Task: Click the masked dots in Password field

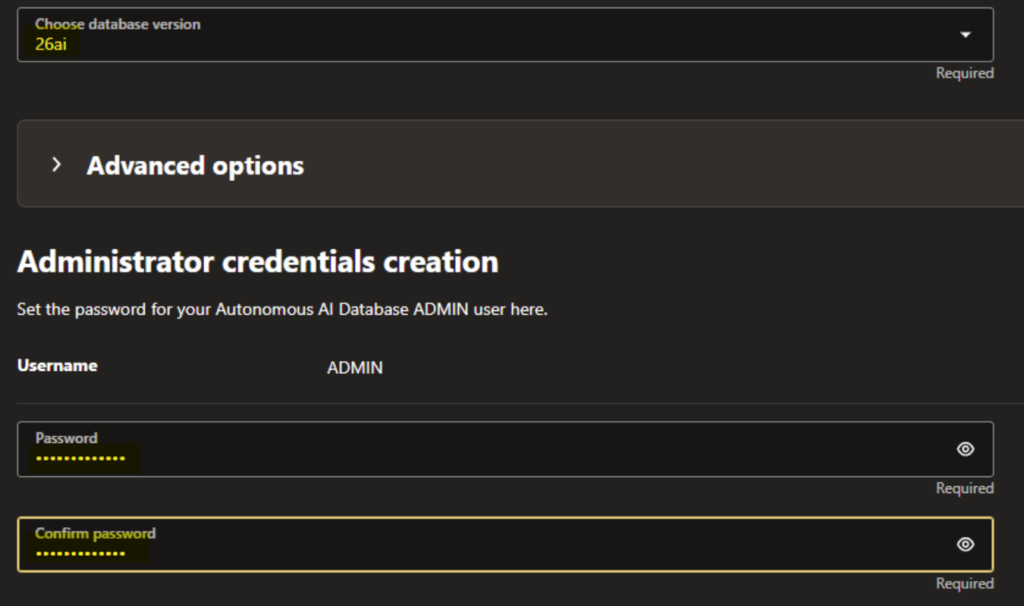Action: coord(80,458)
